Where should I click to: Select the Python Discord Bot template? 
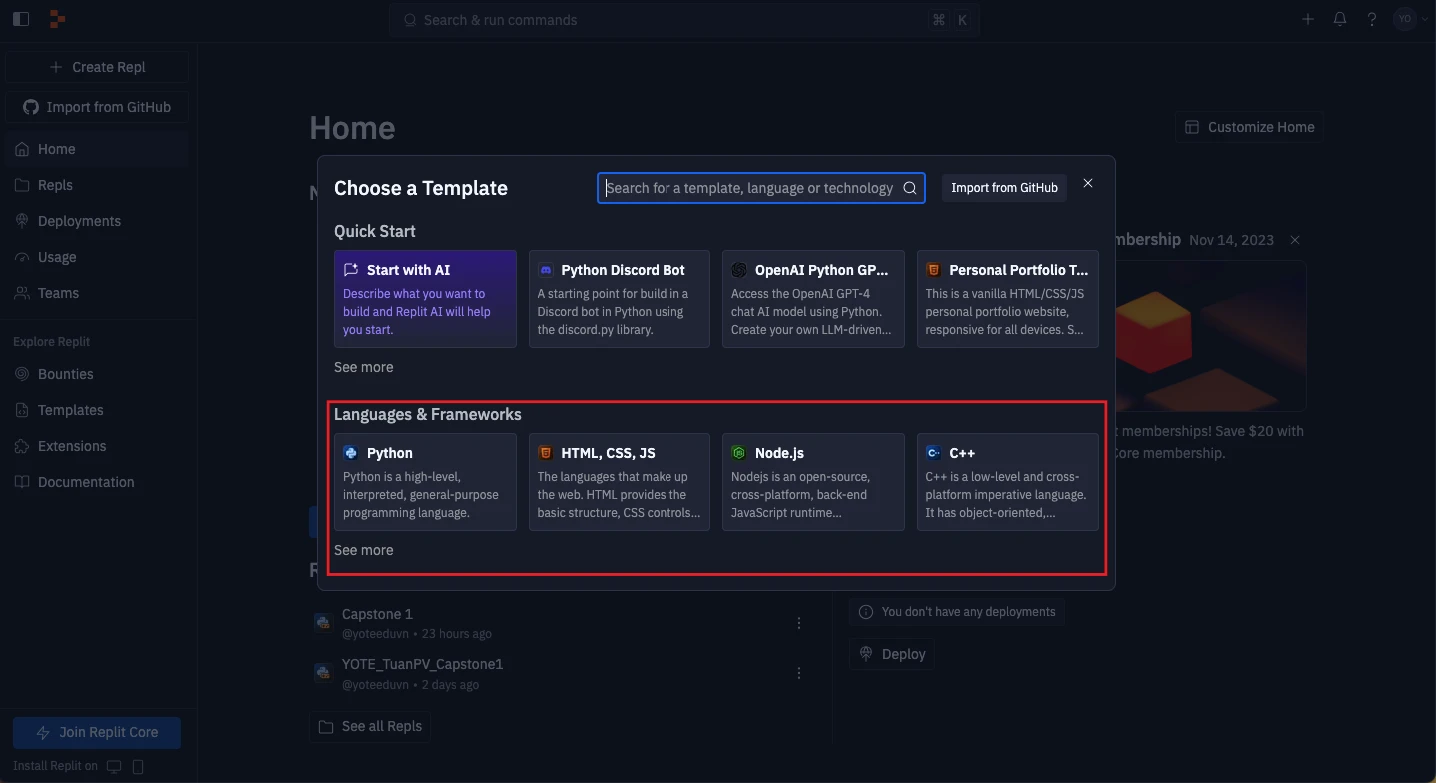(619, 299)
